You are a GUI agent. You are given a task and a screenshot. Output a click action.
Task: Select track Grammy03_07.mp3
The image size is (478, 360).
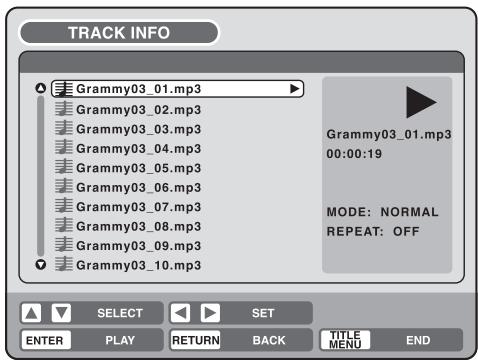click(x=138, y=207)
